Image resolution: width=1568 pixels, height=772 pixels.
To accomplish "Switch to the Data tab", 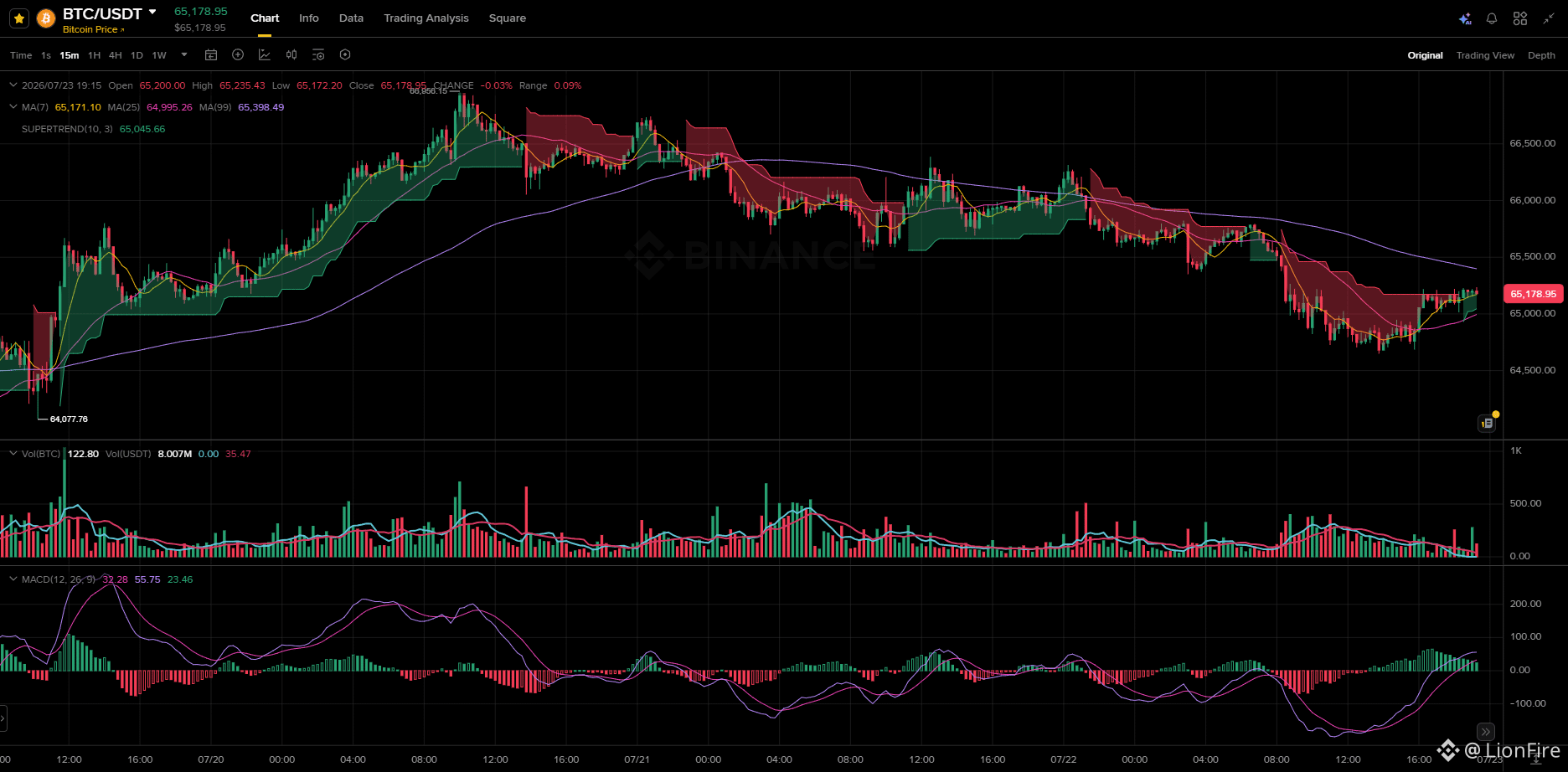I will (x=351, y=18).
